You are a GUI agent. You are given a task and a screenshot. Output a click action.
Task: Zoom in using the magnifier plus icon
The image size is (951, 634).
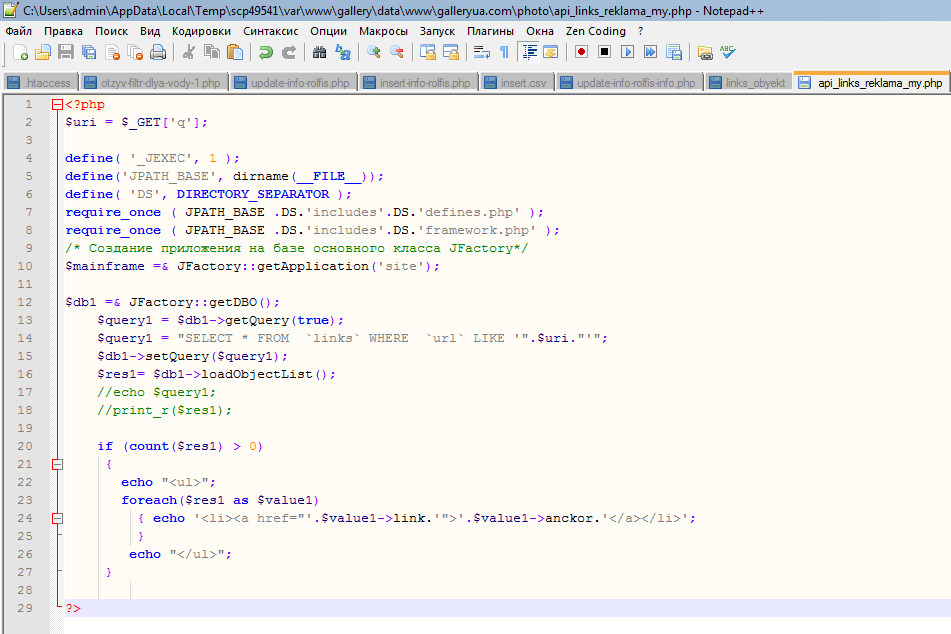coord(374,53)
